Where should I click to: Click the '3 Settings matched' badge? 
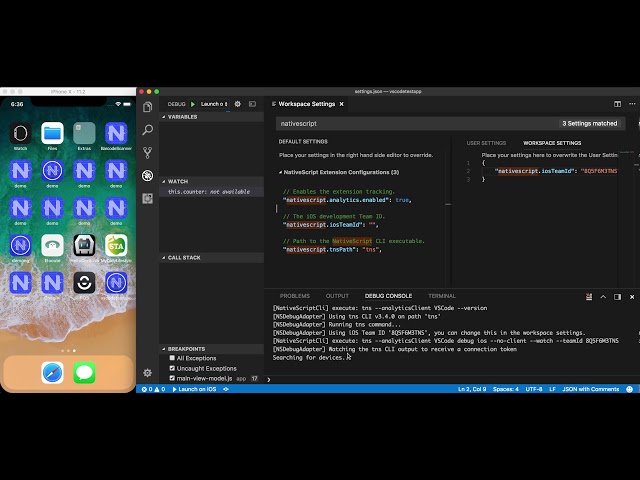[x=589, y=123]
